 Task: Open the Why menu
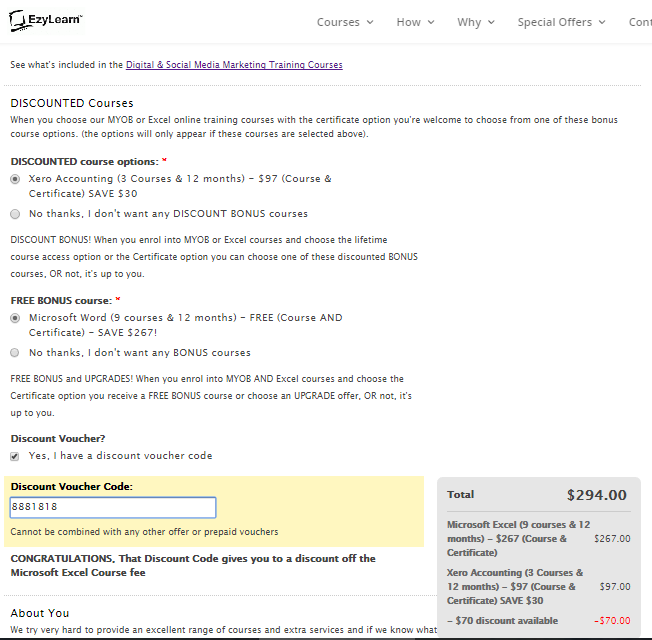pos(476,22)
